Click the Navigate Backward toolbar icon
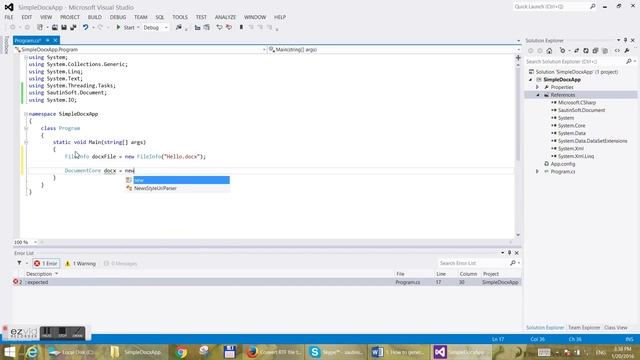Screen dimensions: 640x360 (13, 27)
